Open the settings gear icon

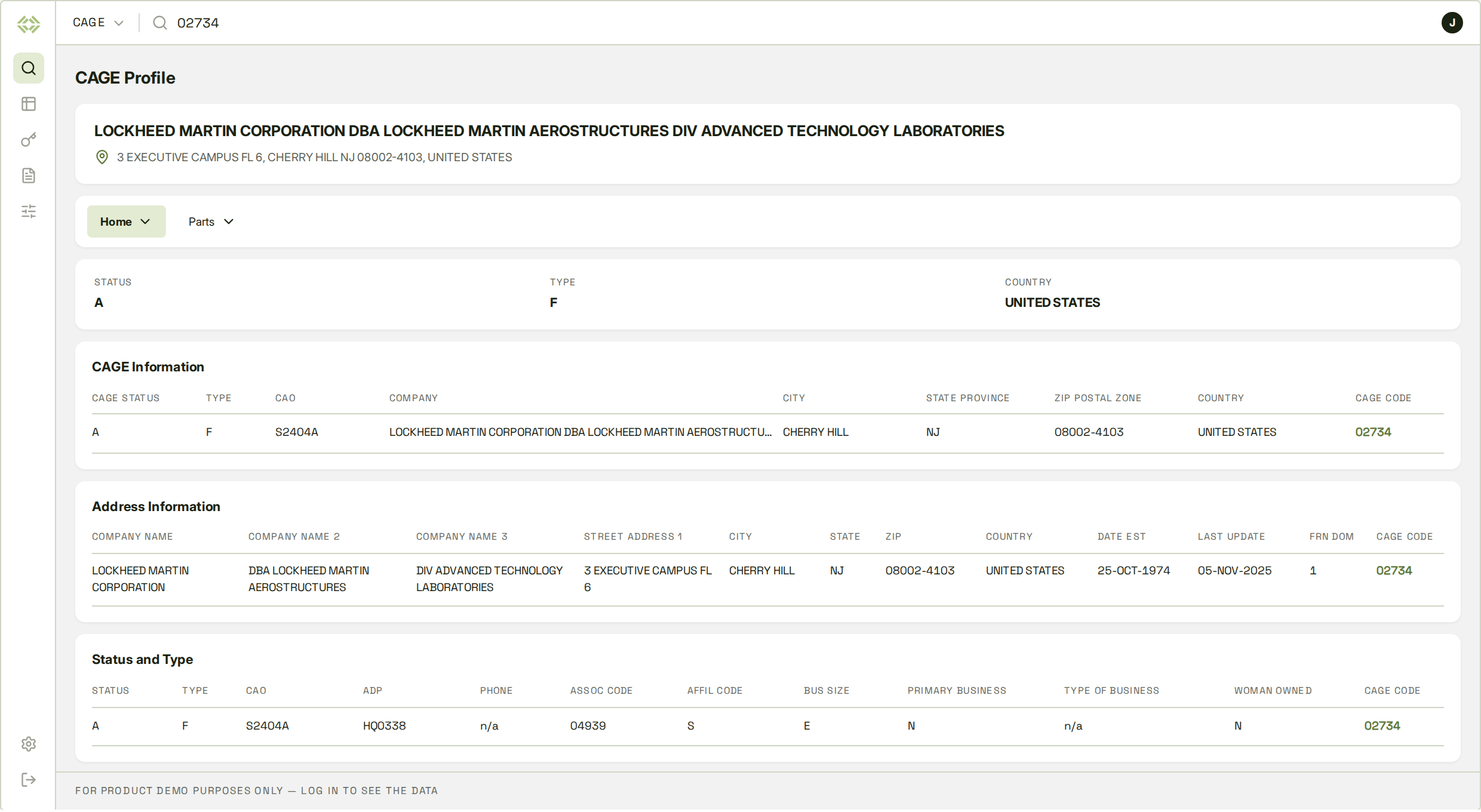coord(29,744)
